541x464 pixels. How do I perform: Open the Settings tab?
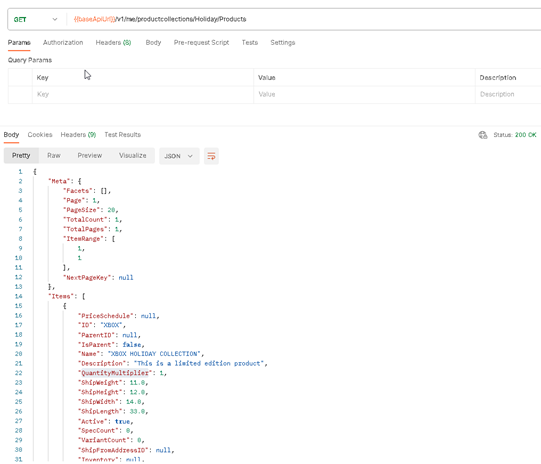click(283, 42)
